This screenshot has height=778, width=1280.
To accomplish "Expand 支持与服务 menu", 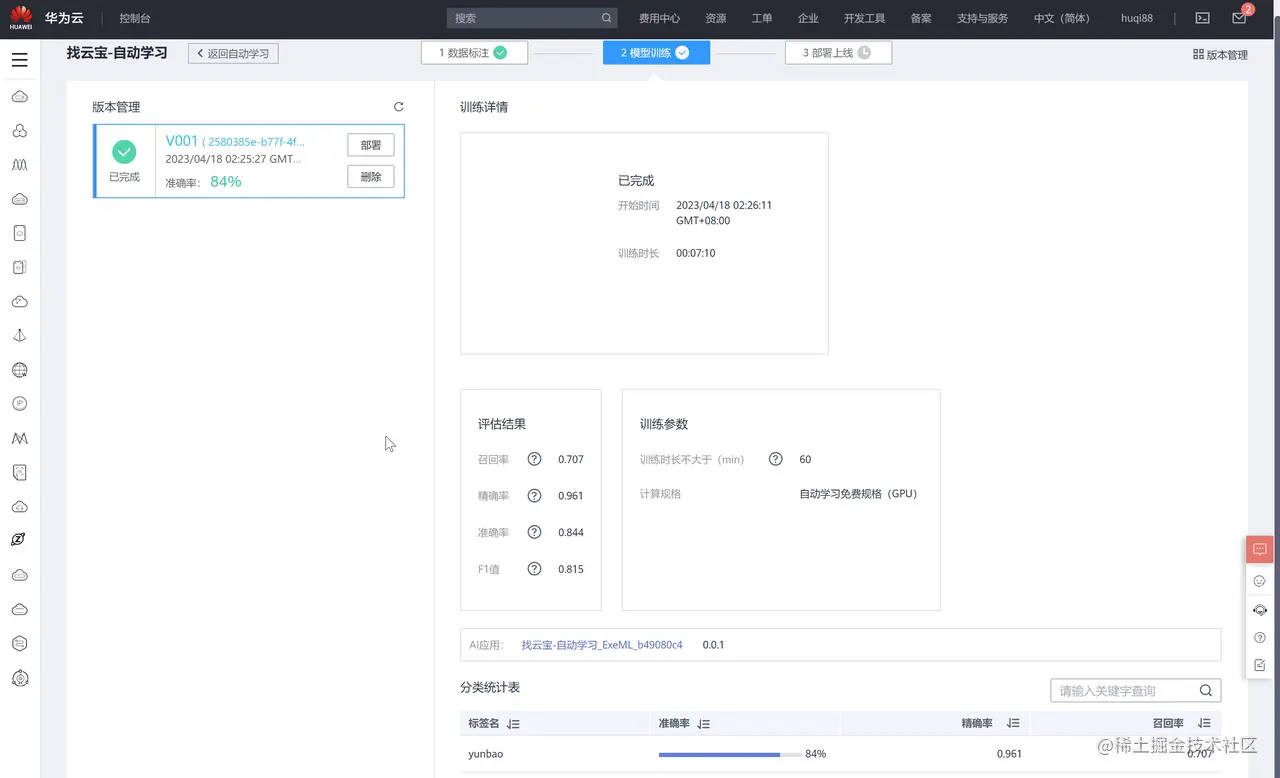I will coord(982,18).
